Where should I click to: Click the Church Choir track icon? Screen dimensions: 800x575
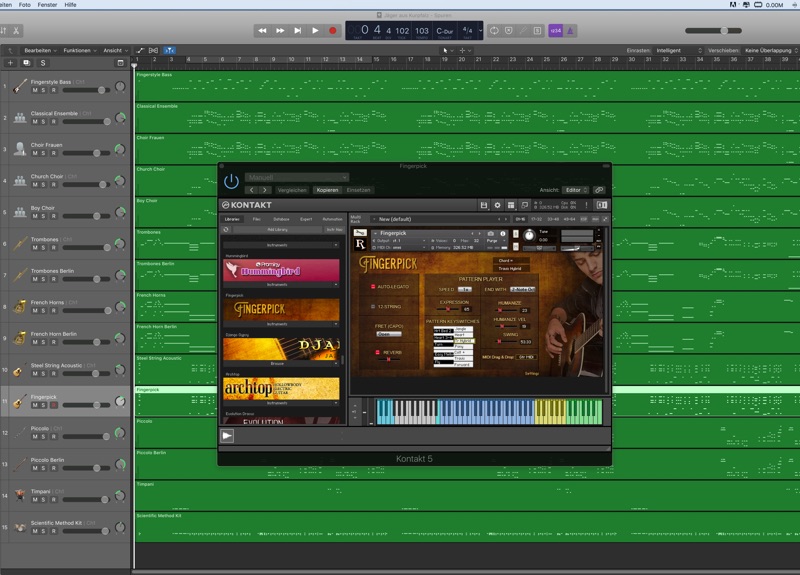point(20,181)
